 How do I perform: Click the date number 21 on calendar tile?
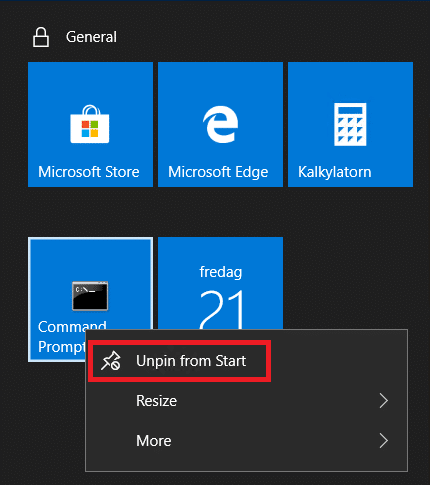(x=222, y=309)
